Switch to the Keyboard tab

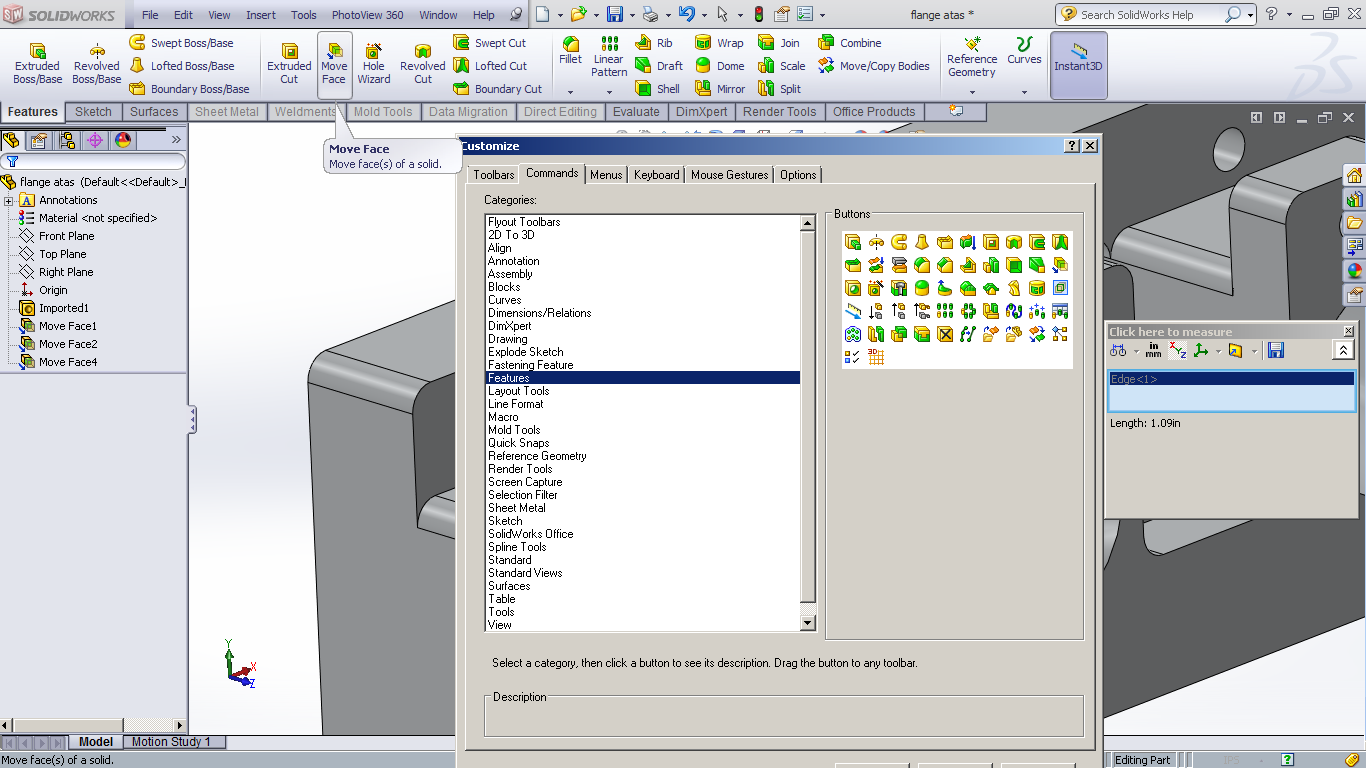point(657,175)
